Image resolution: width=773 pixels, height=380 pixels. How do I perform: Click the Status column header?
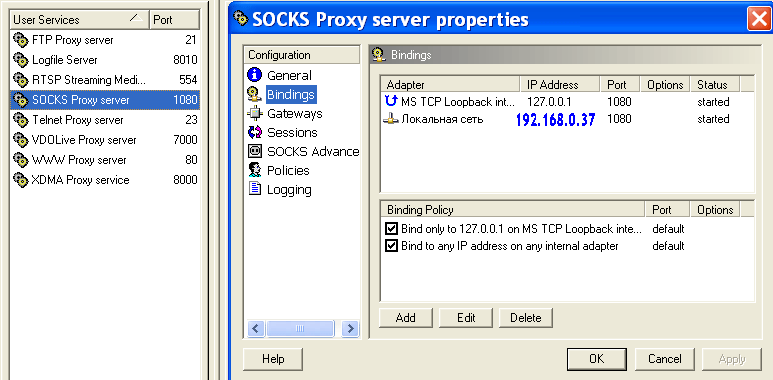click(x=716, y=84)
